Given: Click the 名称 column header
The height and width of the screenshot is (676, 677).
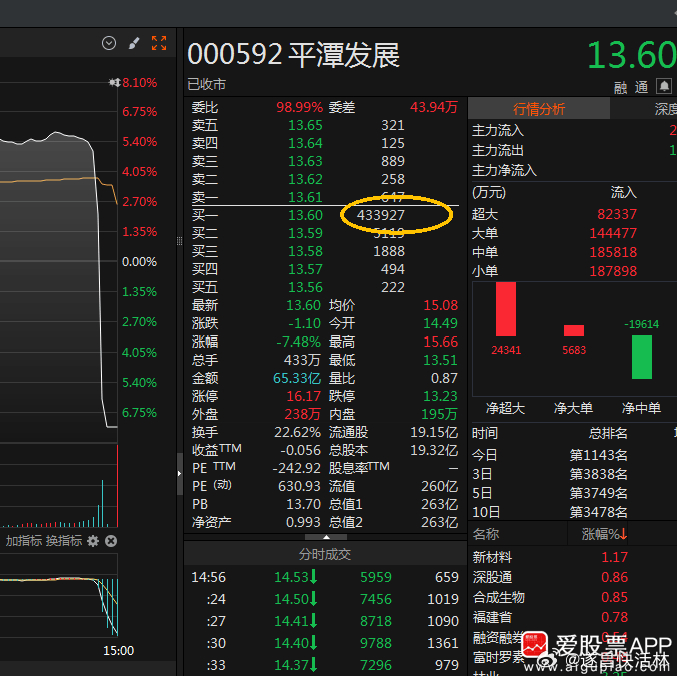Looking at the screenshot, I should (x=486, y=534).
